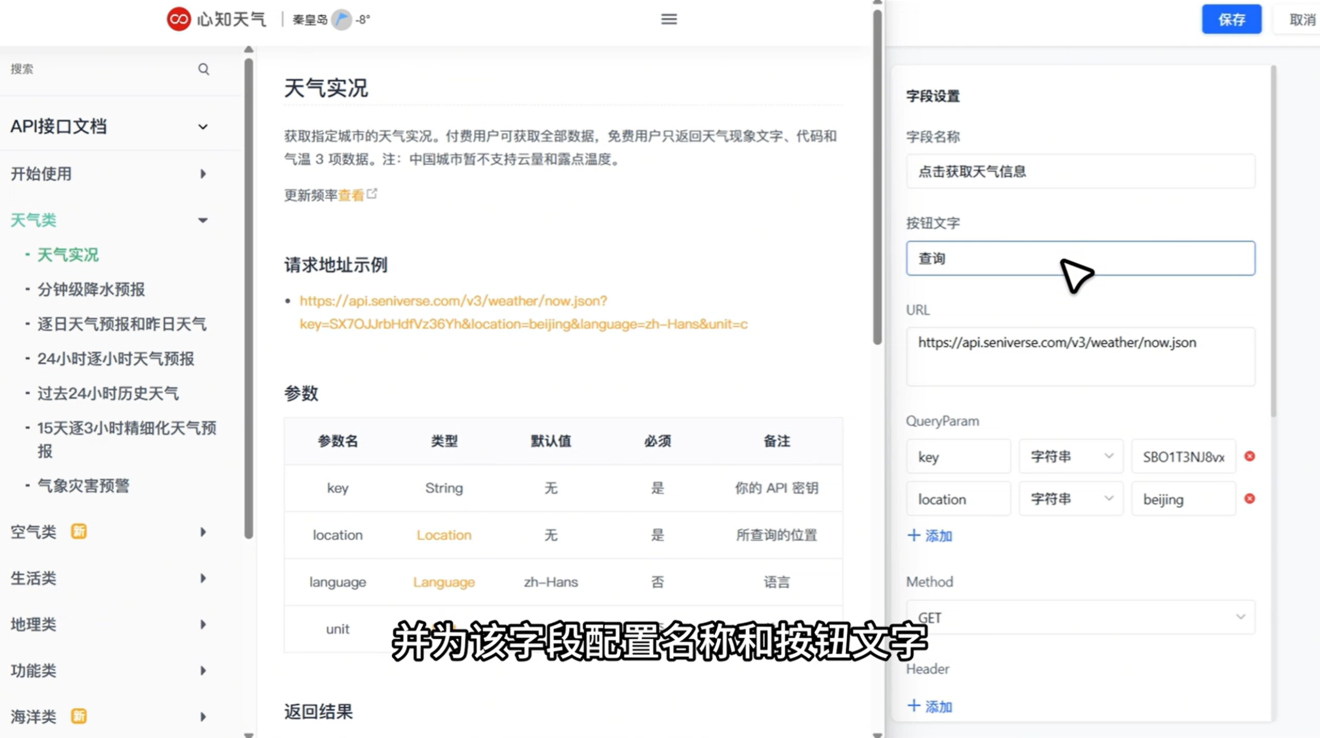Open external link icon beside 查看

click(x=372, y=194)
